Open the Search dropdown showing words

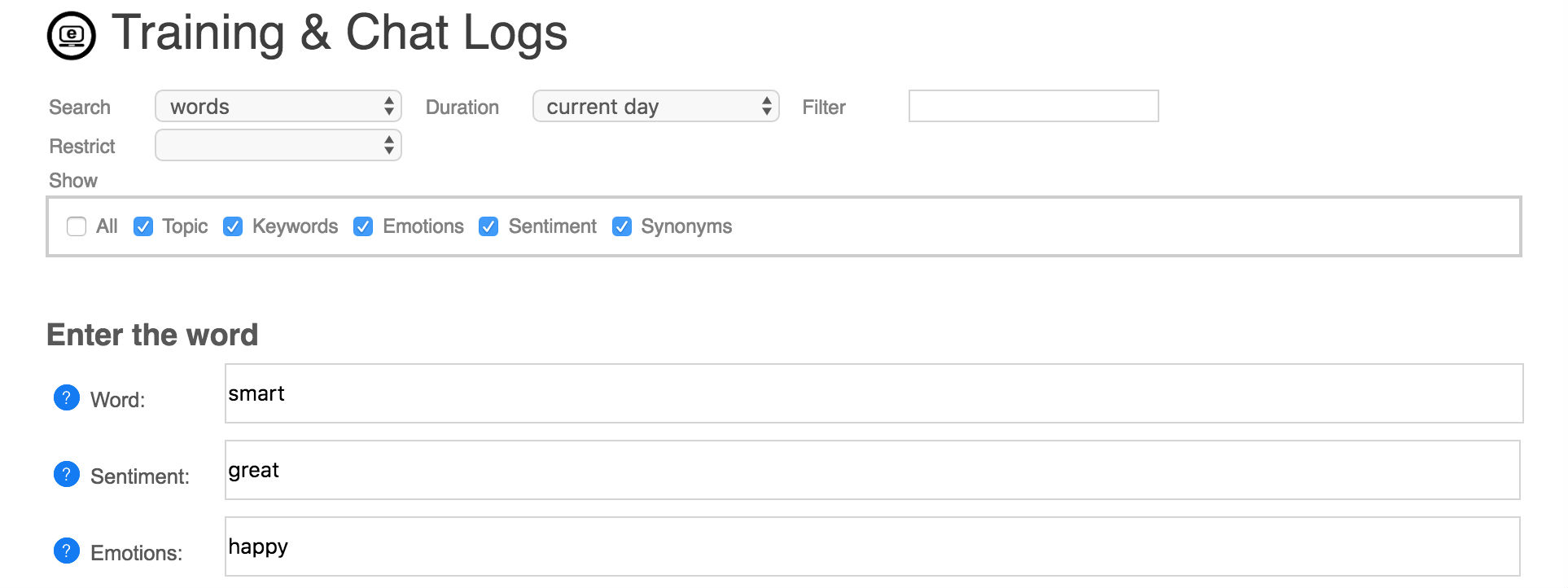coord(278,106)
